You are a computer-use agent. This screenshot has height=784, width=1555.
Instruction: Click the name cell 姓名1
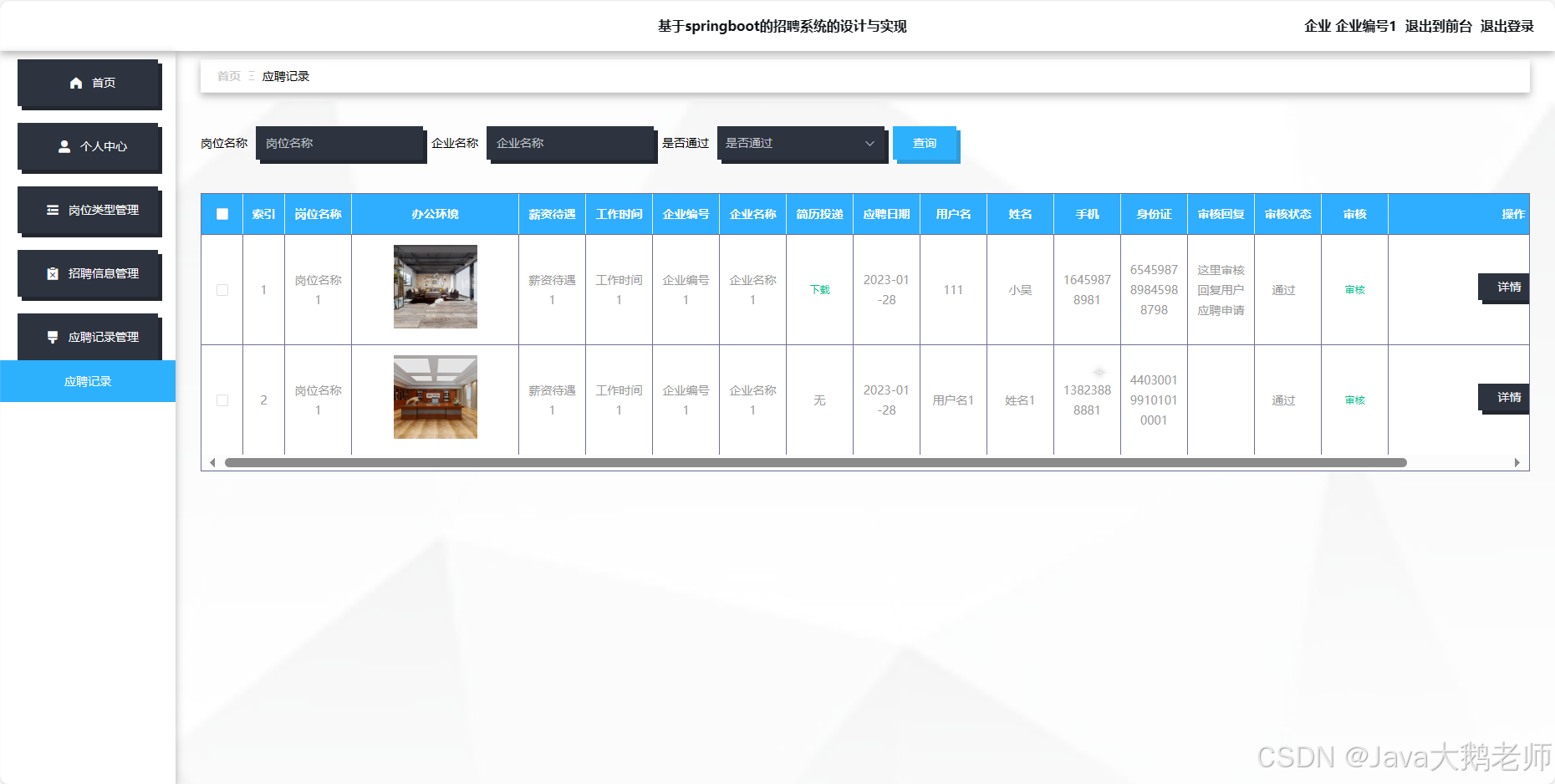coord(1020,400)
